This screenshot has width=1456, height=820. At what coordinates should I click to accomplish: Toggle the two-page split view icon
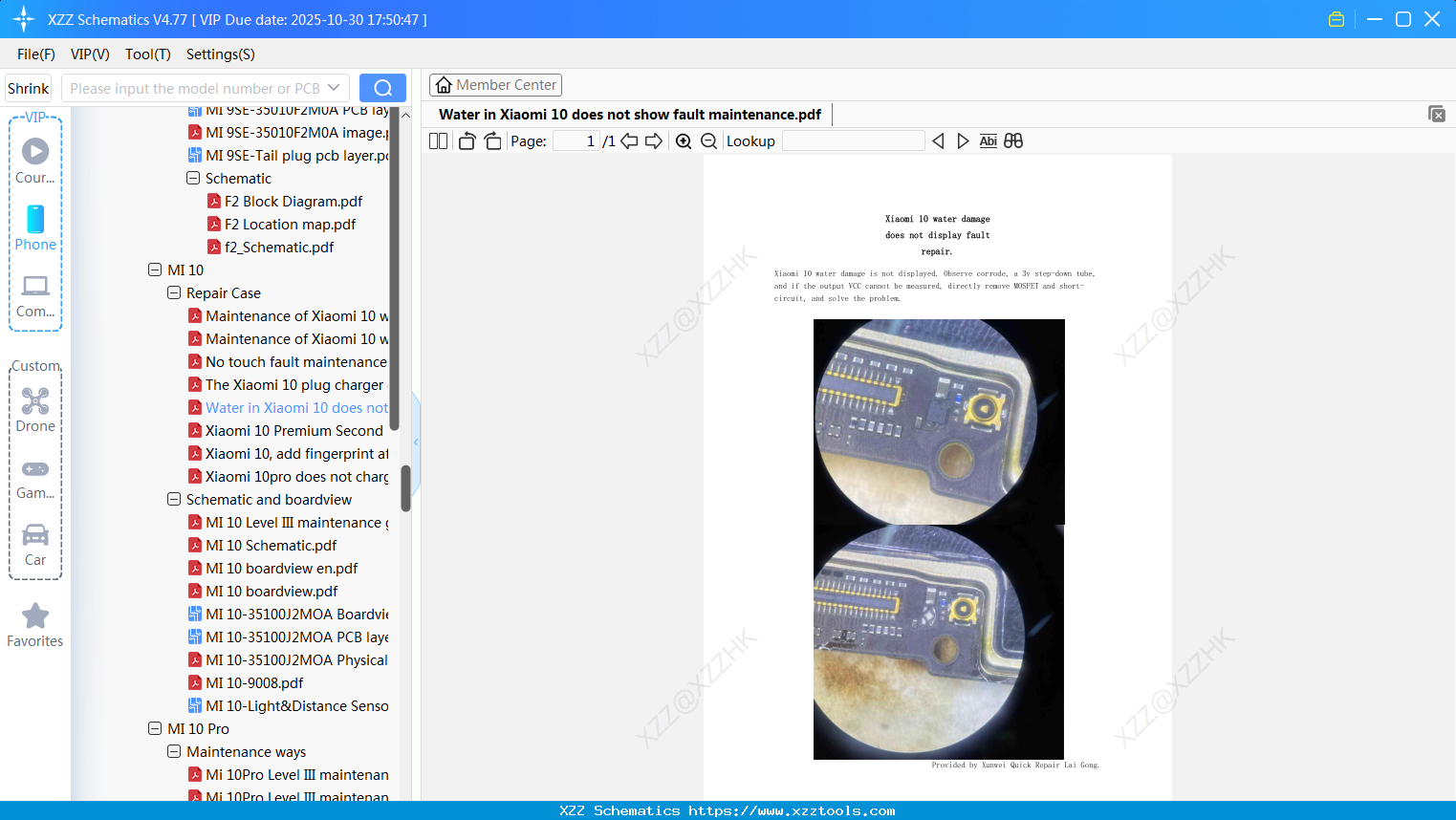click(x=438, y=140)
